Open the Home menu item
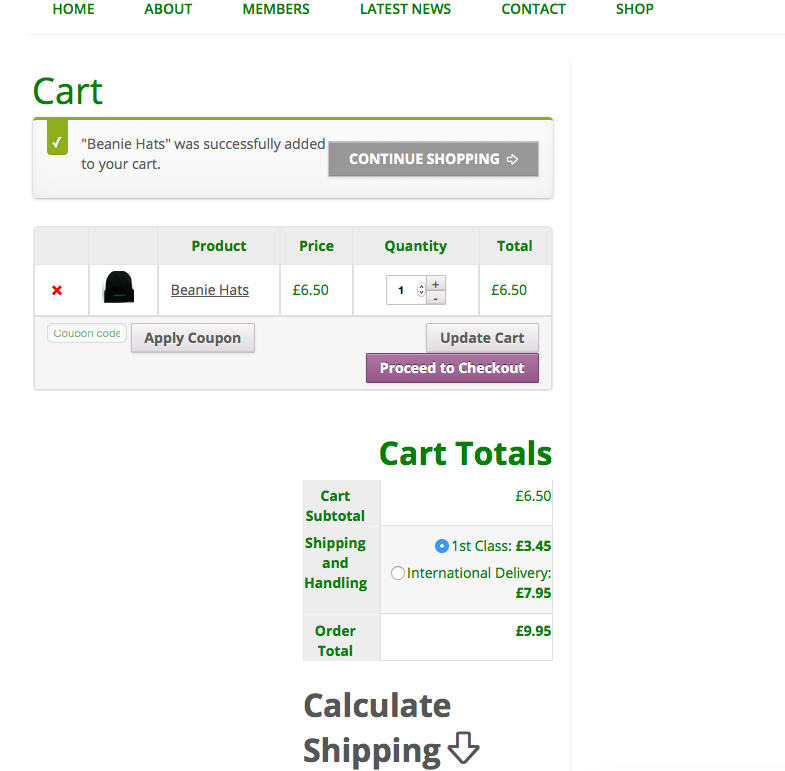The width and height of the screenshot is (785, 771). [x=73, y=9]
